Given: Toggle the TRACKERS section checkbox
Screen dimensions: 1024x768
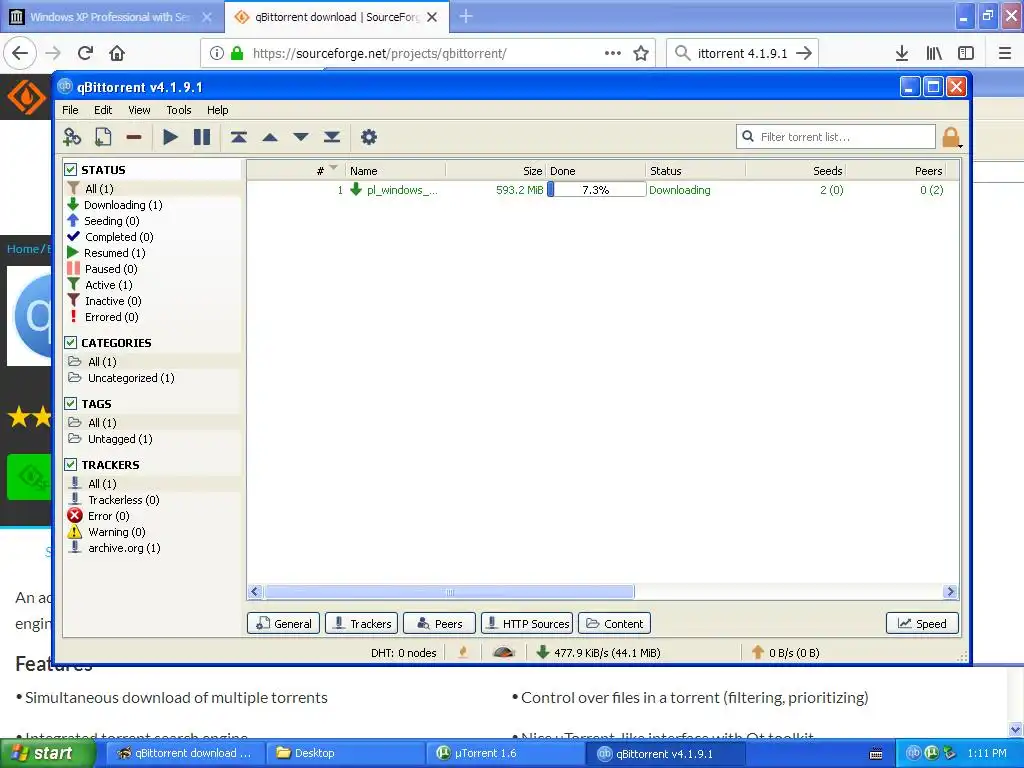Looking at the screenshot, I should (x=71, y=464).
